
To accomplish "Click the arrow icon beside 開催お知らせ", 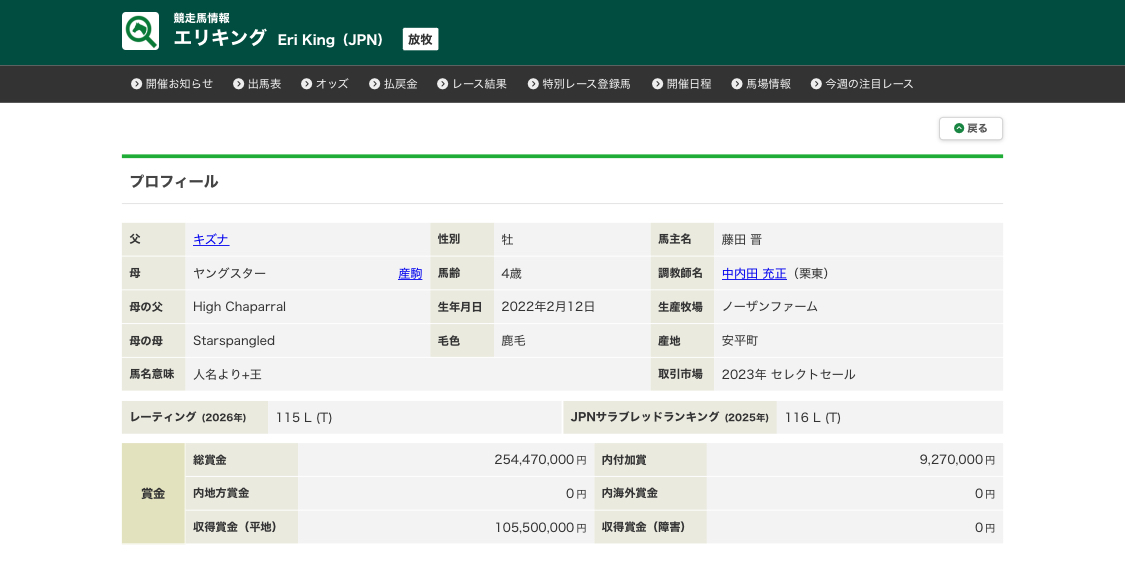I will [x=136, y=84].
